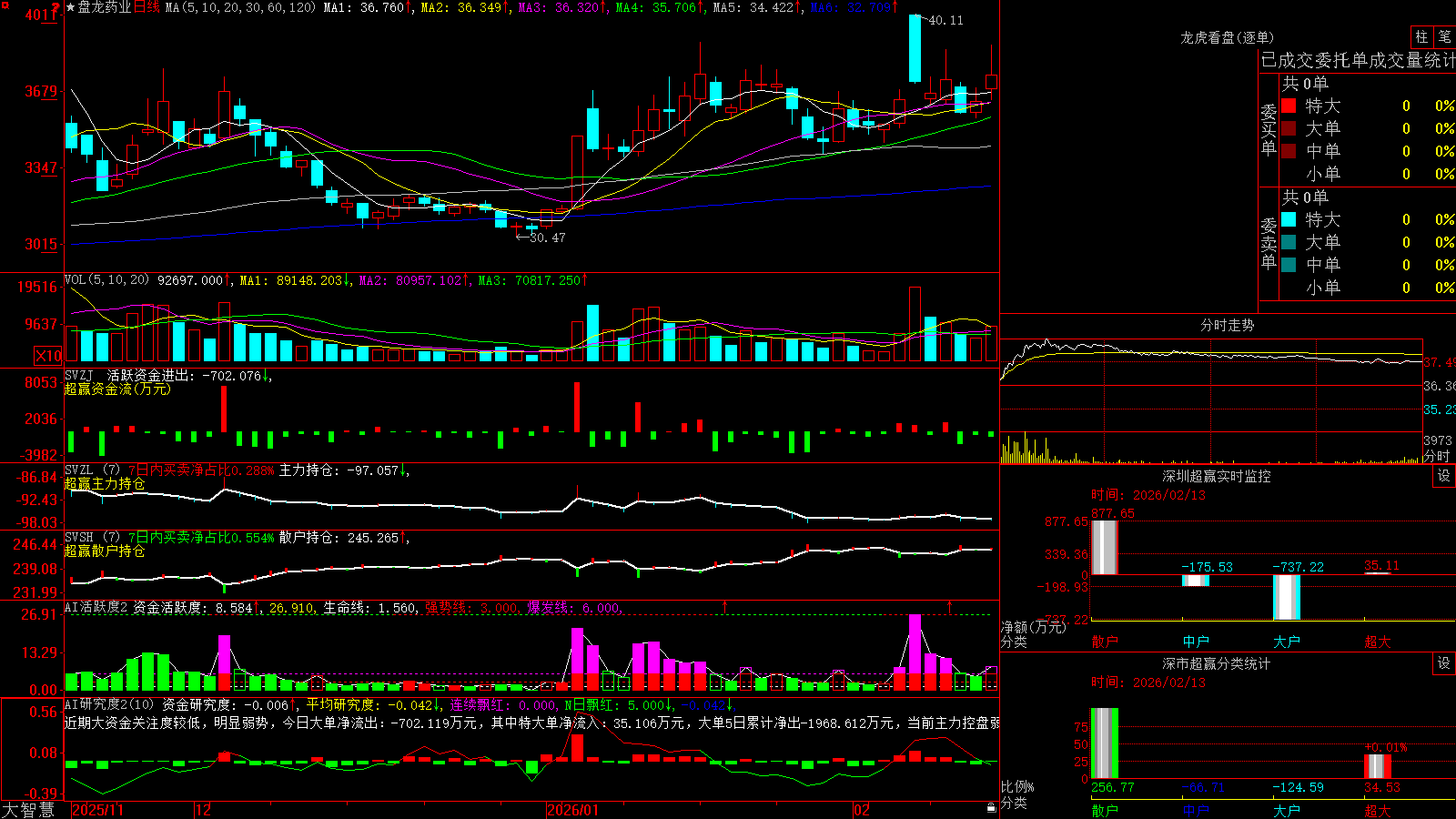Click the X10 volume scale marker
1456x819 pixels.
[48, 356]
